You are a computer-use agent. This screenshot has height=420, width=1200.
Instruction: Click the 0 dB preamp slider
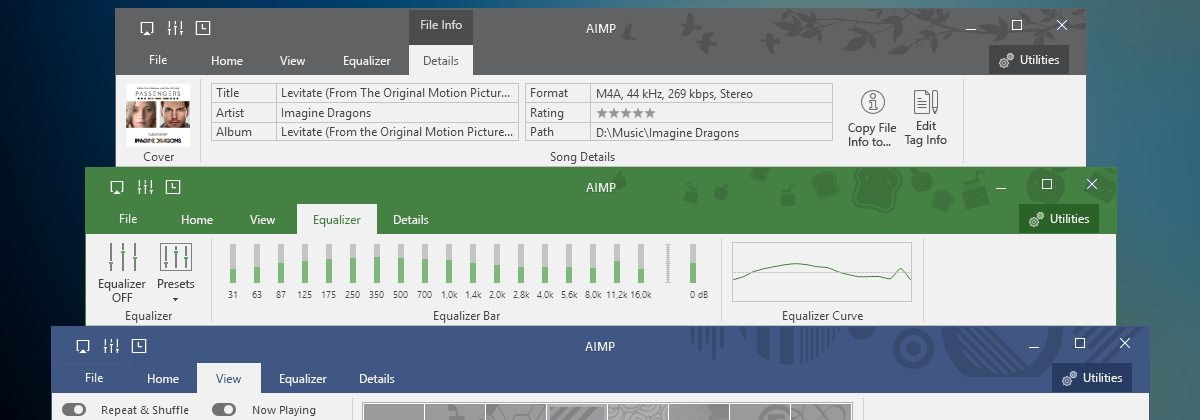click(x=693, y=263)
